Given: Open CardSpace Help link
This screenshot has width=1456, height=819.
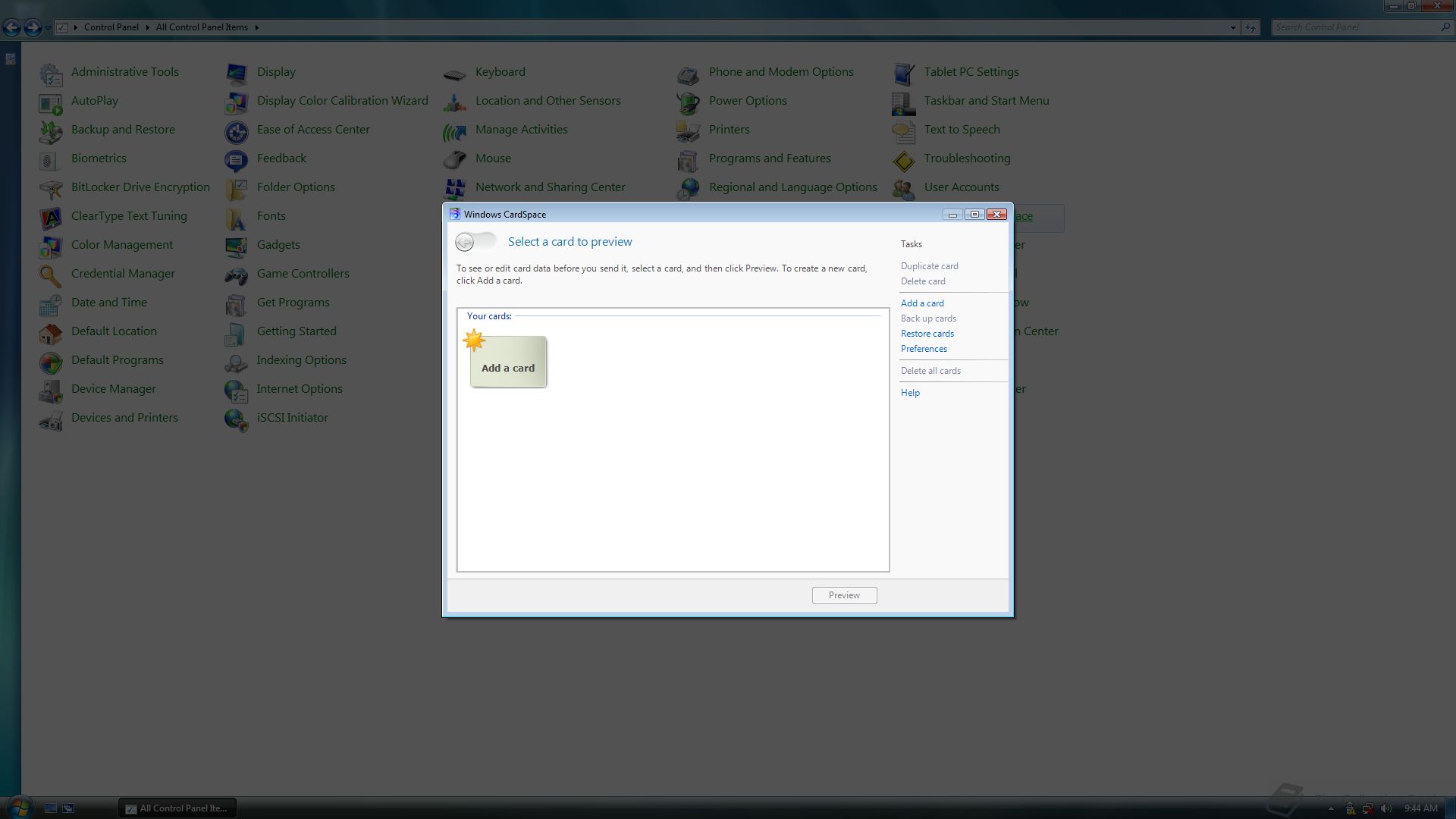Looking at the screenshot, I should pyautogui.click(x=910, y=393).
